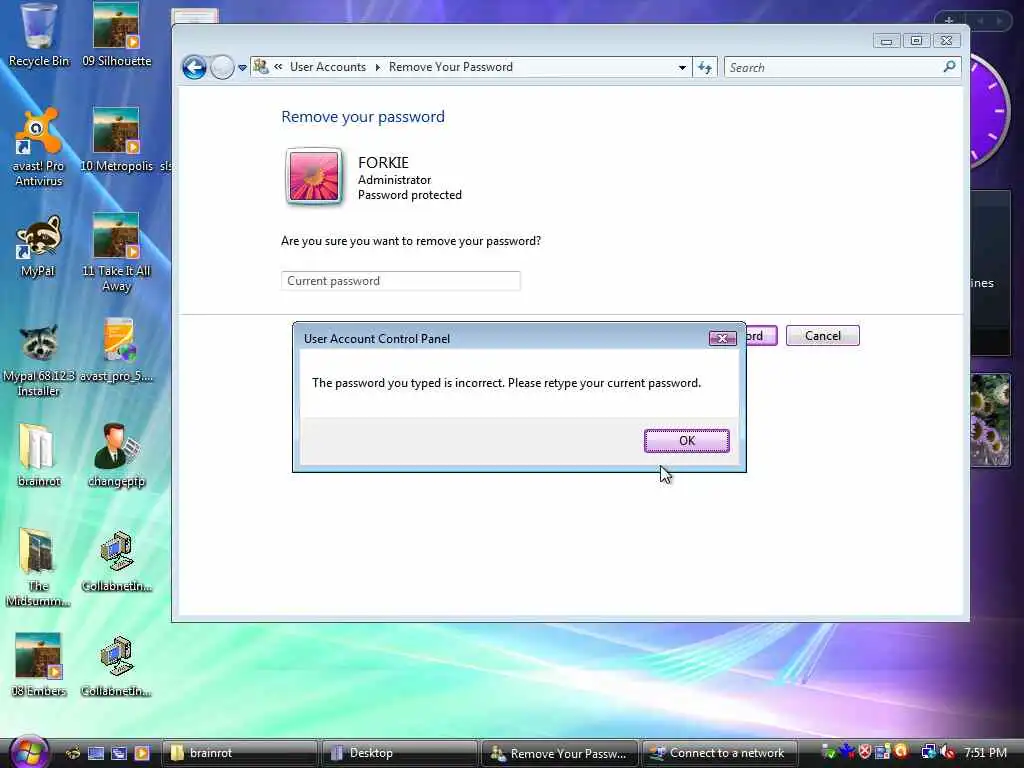Click the Current password field
The height and width of the screenshot is (768, 1024).
coord(400,281)
